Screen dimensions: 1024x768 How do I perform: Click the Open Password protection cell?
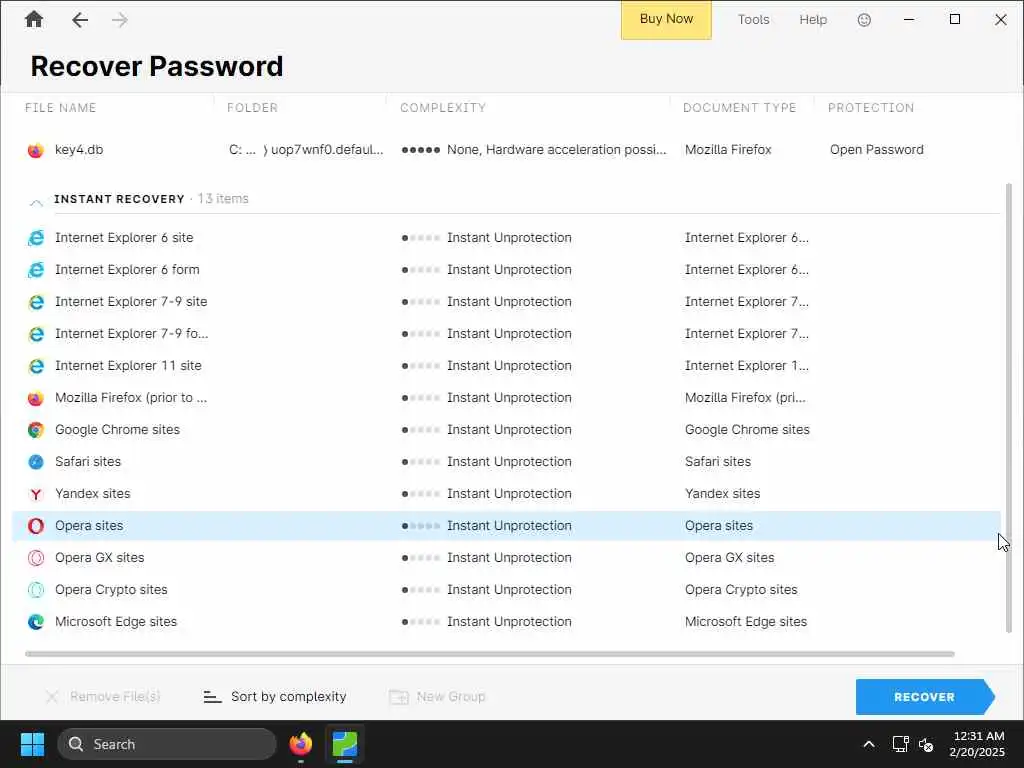coord(876,150)
